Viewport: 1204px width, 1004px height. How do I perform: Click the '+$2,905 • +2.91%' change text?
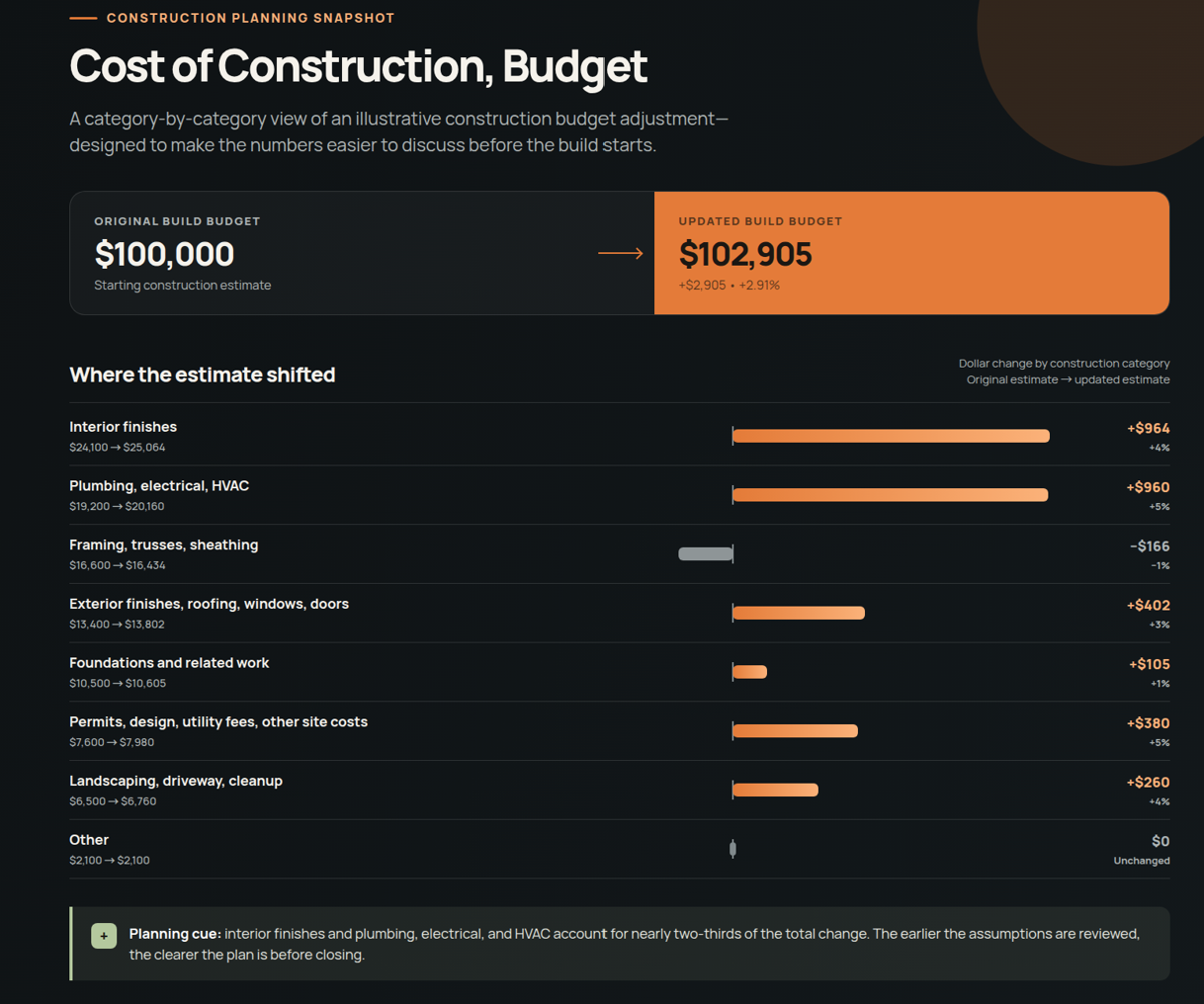[730, 285]
